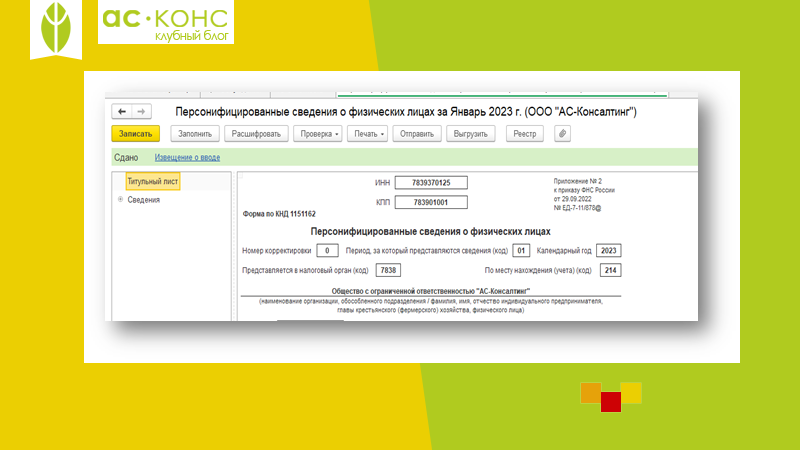The image size is (800, 450).
Task: Click the AC-КОНС blog logo
Action: tap(166, 22)
